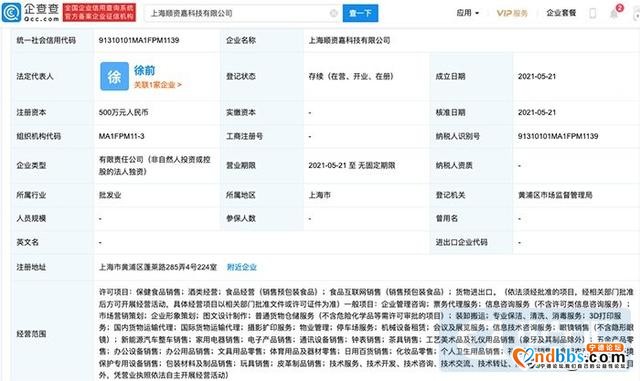Click the 实缴资本 label
Viewport: 640px width, 381px height.
241,112
